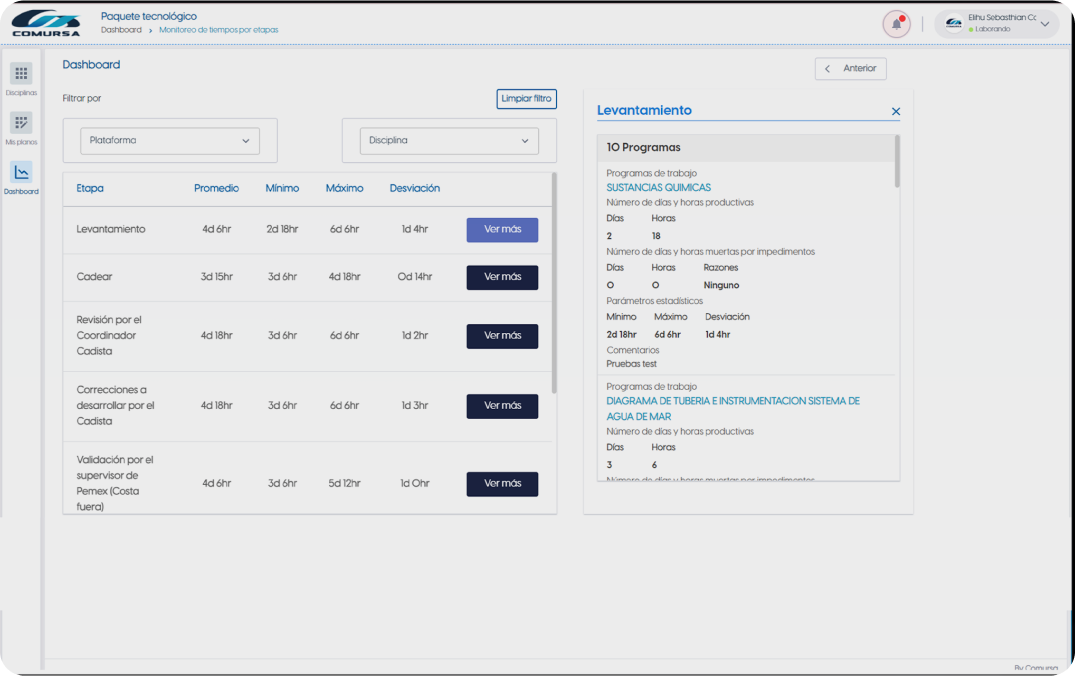Click the Comursa logo
1075x676 pixels.
tap(46, 23)
